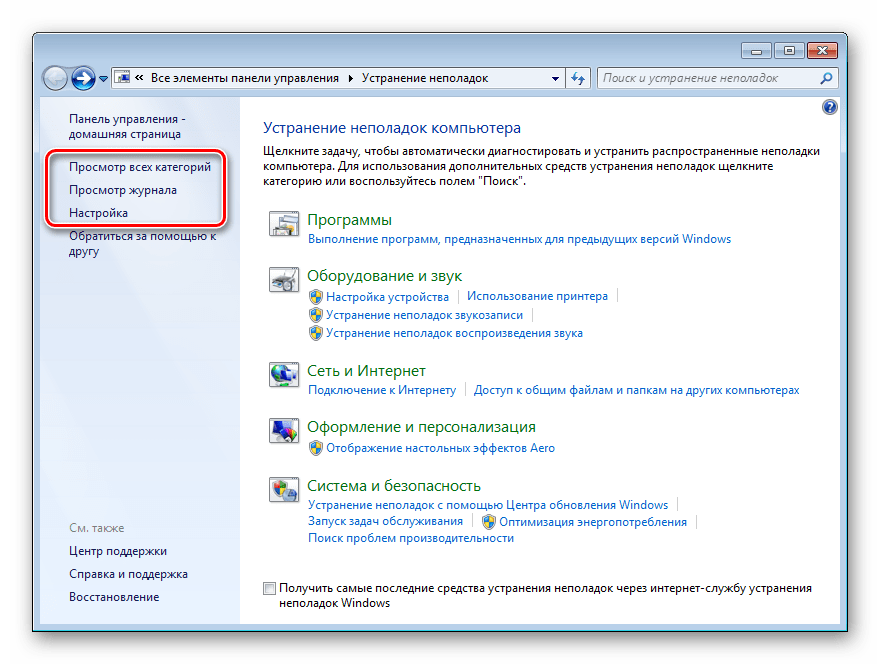Click shield icon next to Устранение неполадок воспроизведения звука
880x664 pixels.
coord(315,333)
